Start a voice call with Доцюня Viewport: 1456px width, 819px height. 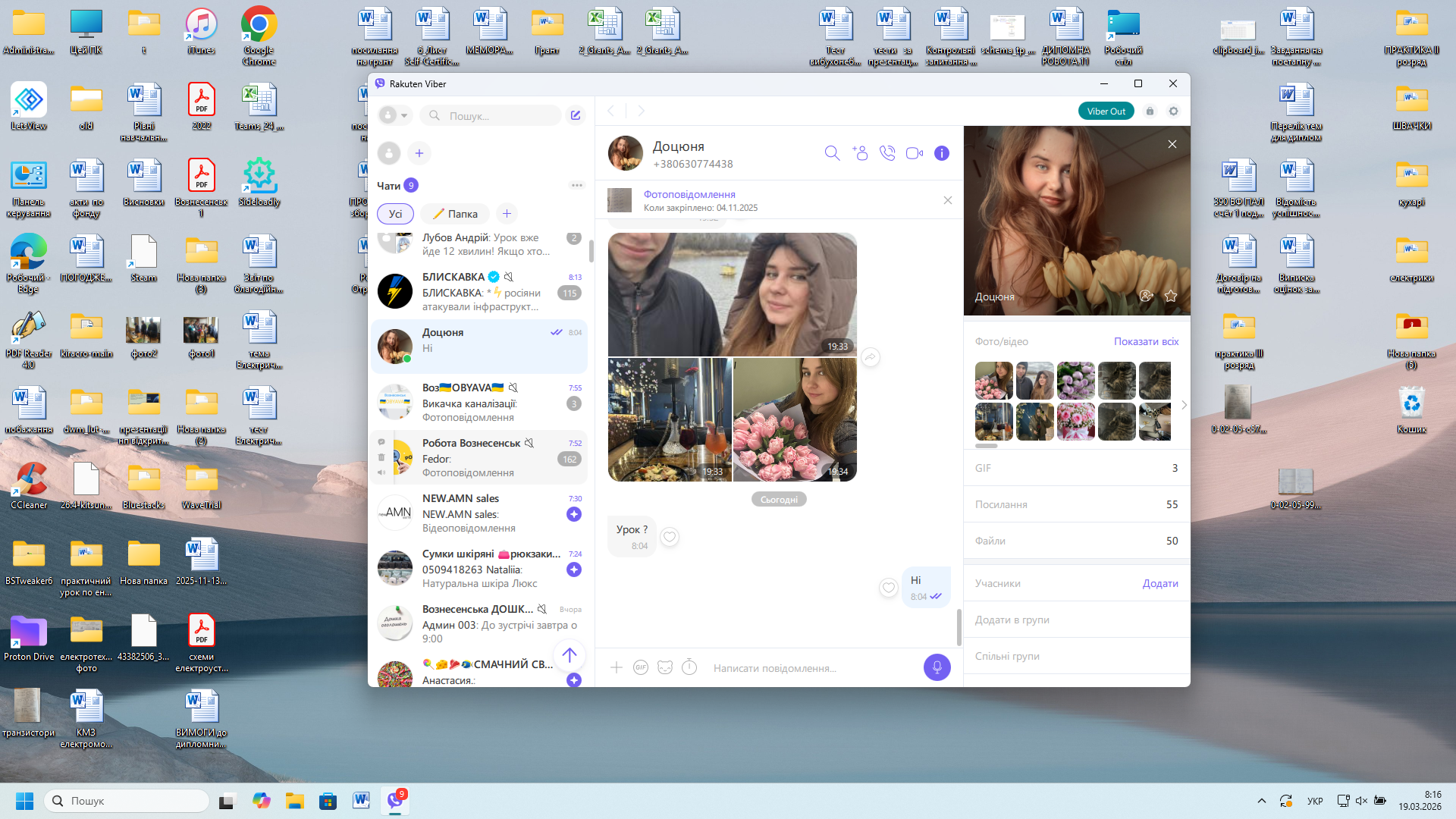pos(886,153)
